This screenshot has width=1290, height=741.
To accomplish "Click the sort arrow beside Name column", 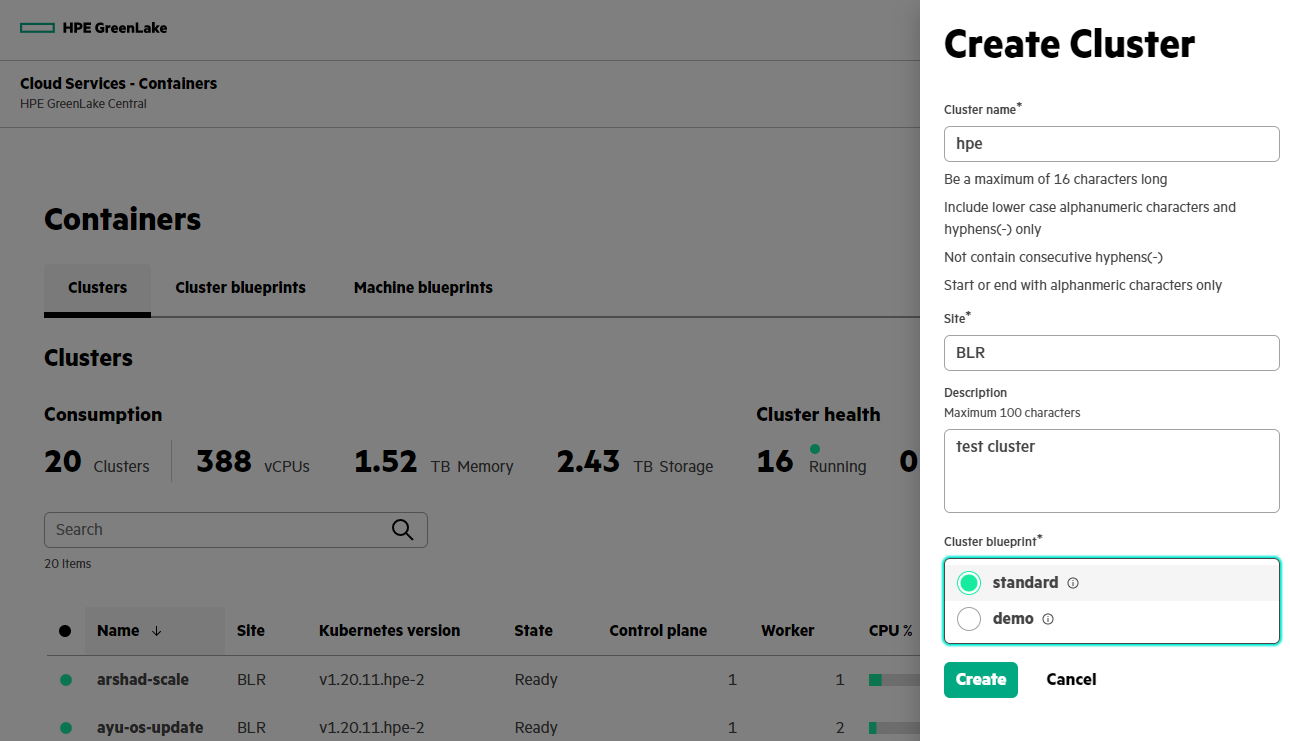I will coord(156,631).
